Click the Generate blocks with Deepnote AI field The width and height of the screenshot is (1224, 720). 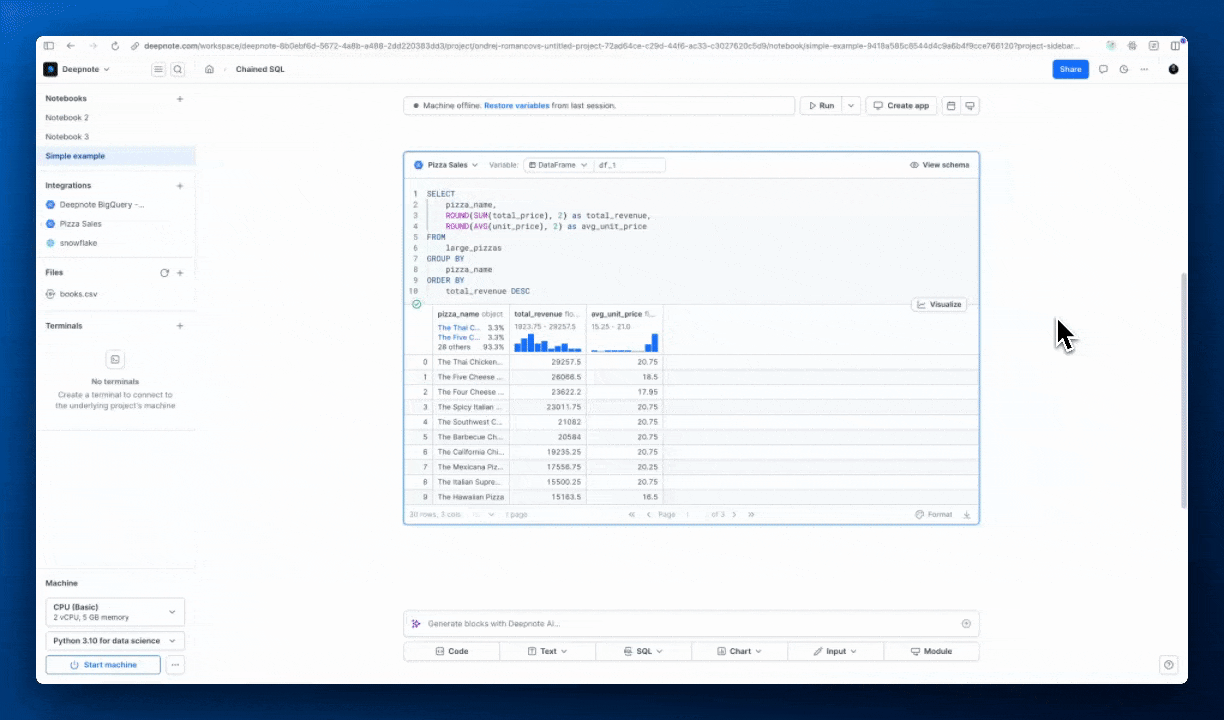point(691,623)
